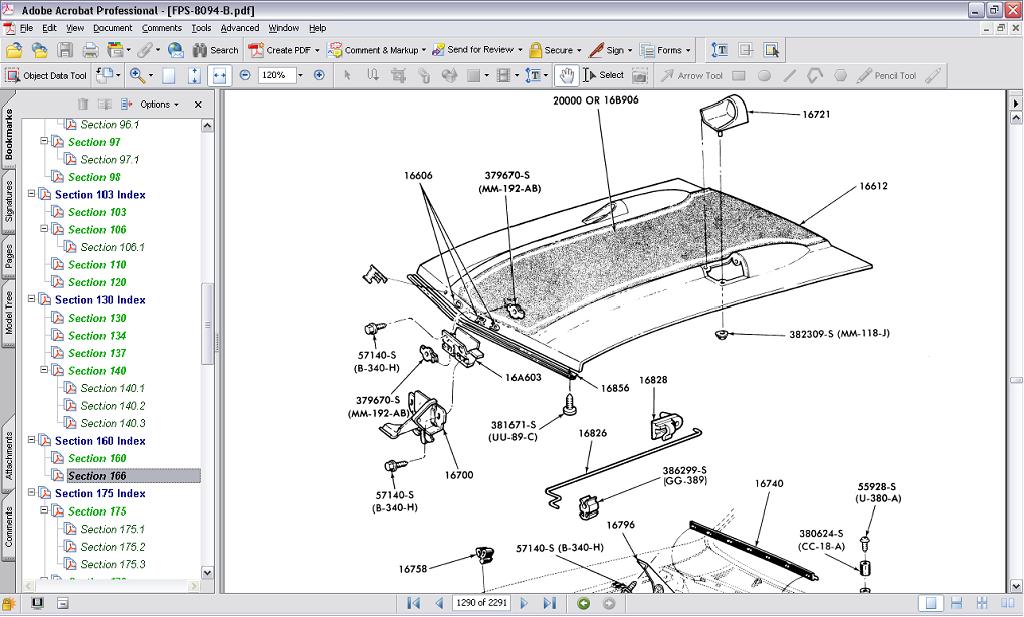This screenshot has height=617, width=1024.
Task: Collapse the Section 130 Index bookmark
Action: point(31,300)
